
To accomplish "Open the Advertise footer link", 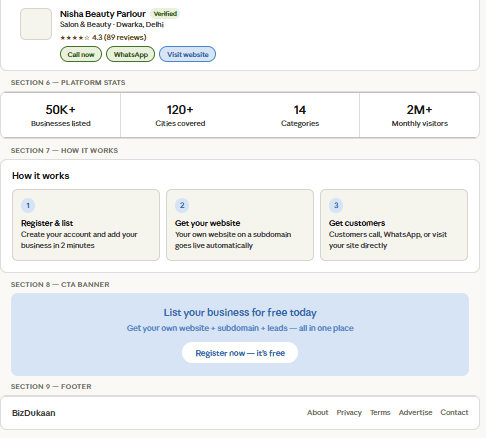I will point(415,413).
